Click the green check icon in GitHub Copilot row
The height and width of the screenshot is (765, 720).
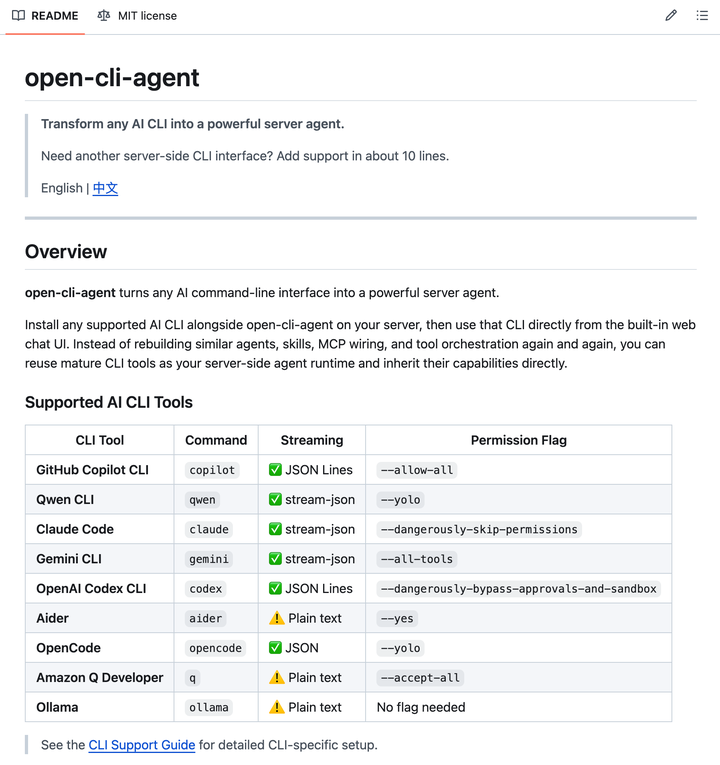click(x=275, y=469)
